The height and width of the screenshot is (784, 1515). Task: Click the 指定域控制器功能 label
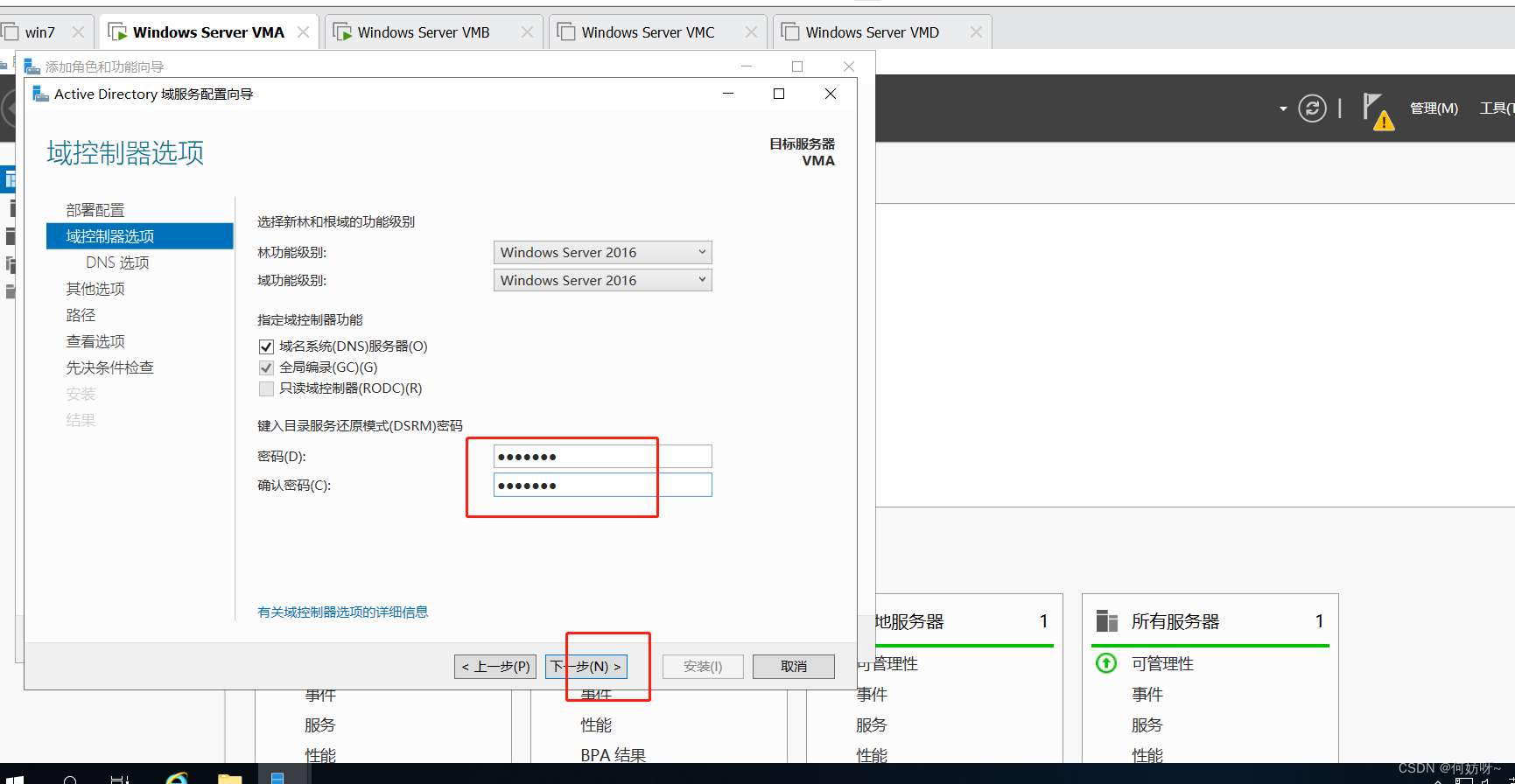click(x=310, y=320)
